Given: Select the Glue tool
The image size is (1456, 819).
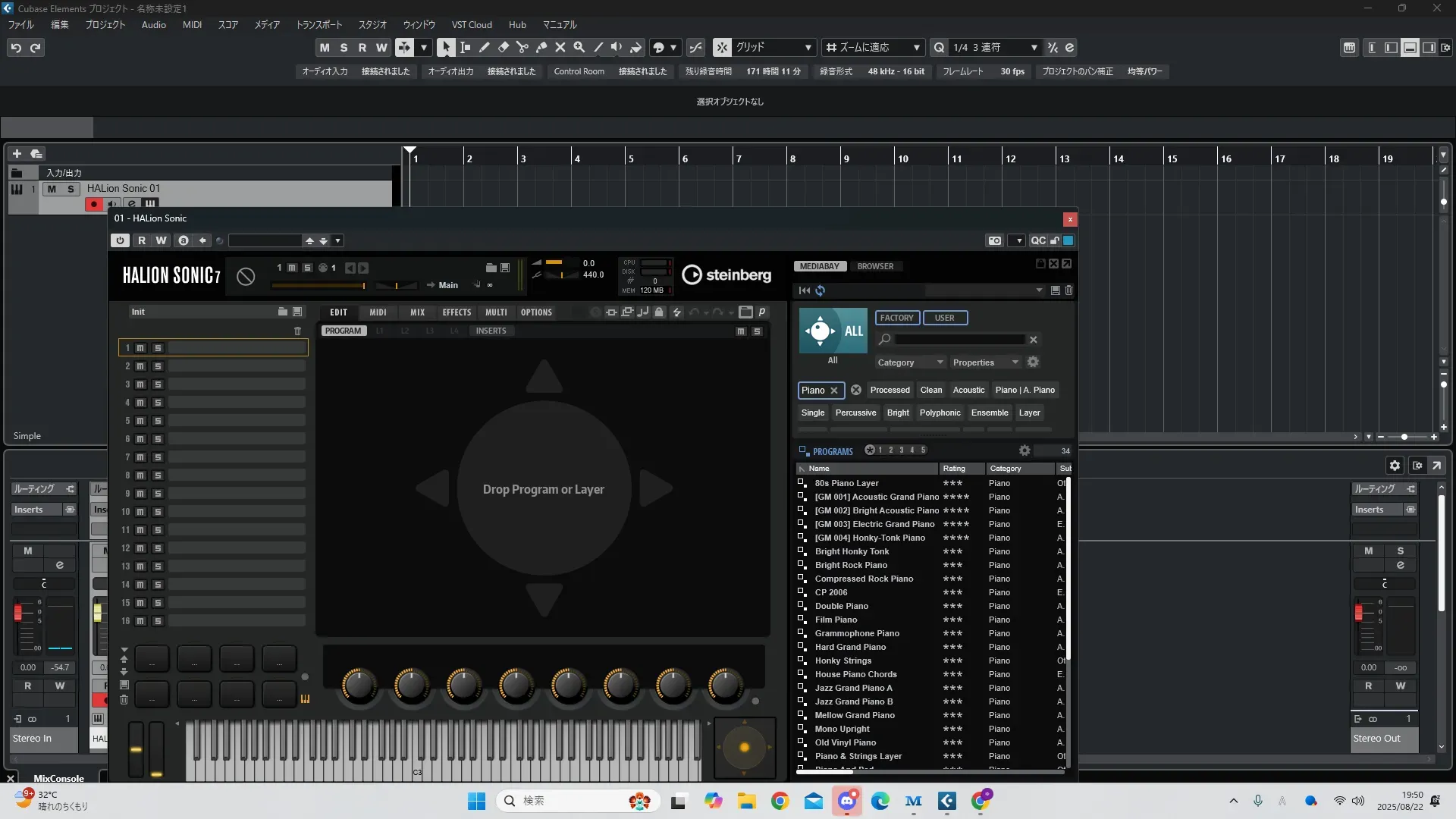Looking at the screenshot, I should tap(541, 47).
